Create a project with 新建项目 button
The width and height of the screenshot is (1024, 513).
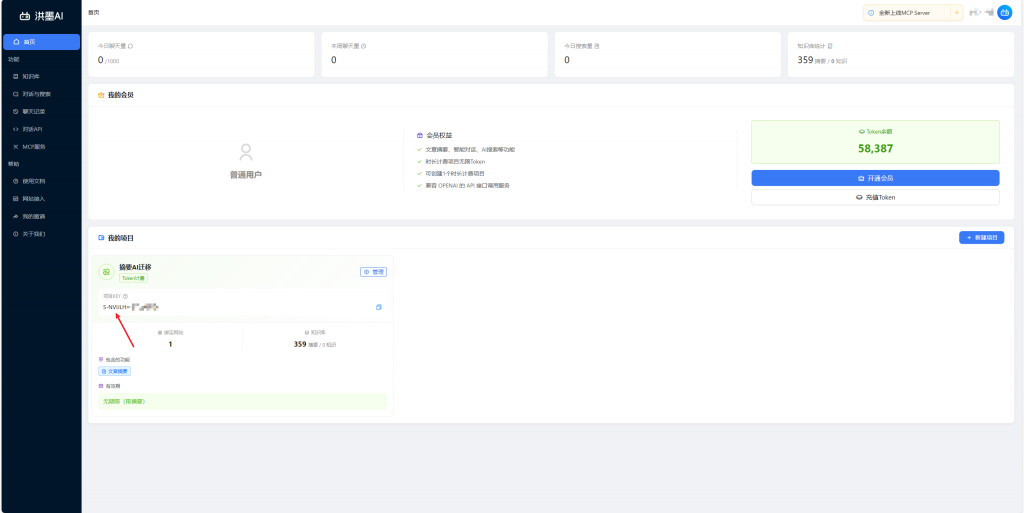981,238
